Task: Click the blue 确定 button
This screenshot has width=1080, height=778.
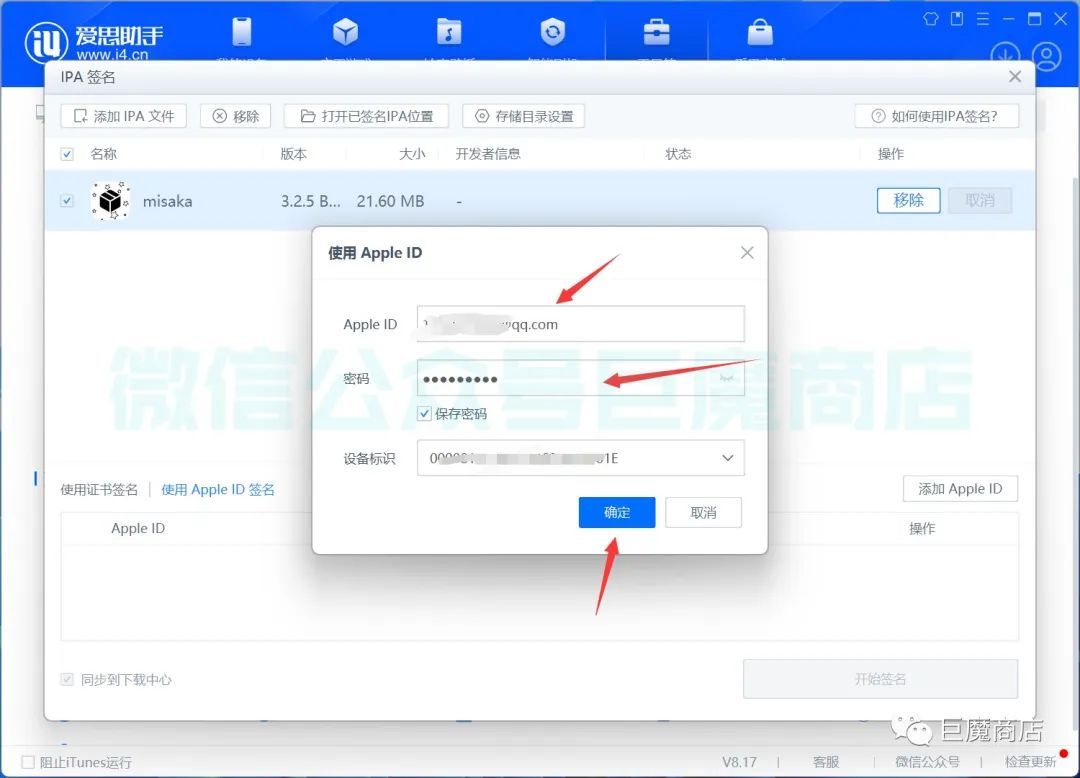Action: click(x=616, y=512)
